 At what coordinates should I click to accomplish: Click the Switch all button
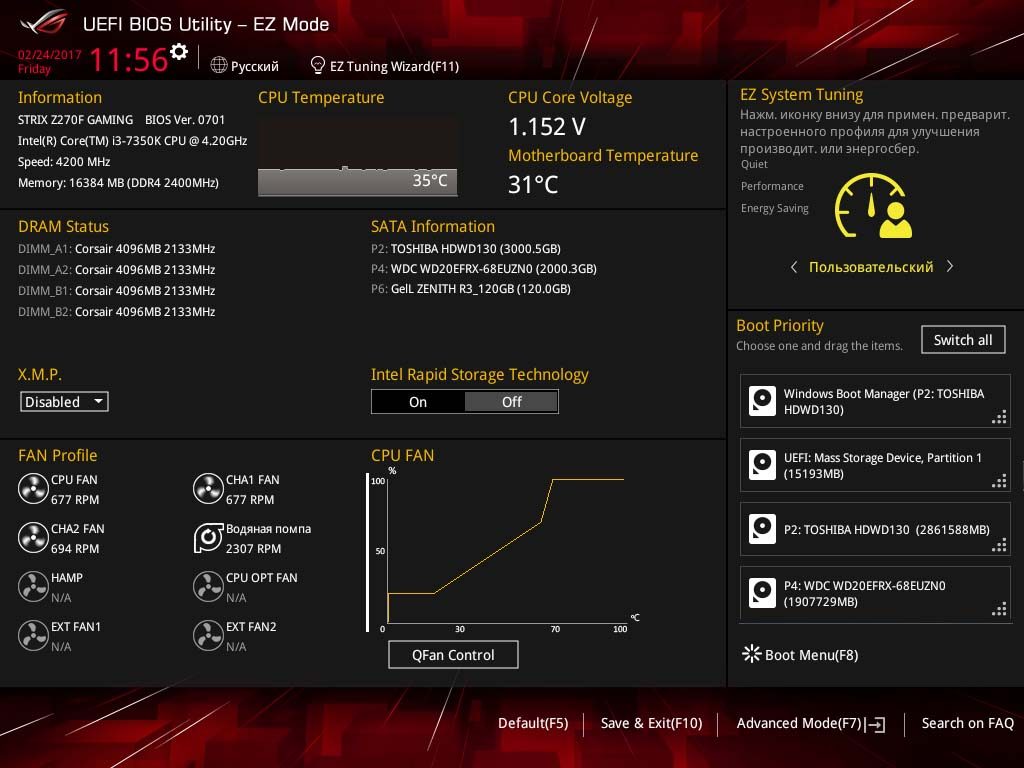coord(963,340)
